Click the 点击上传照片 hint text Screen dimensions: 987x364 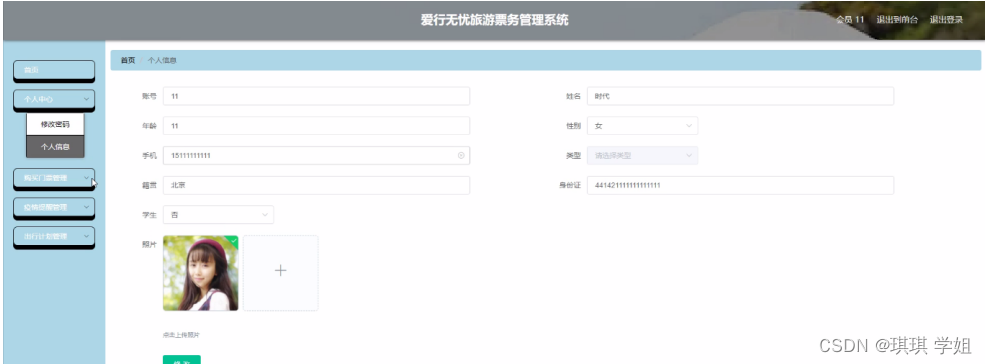tap(181, 335)
